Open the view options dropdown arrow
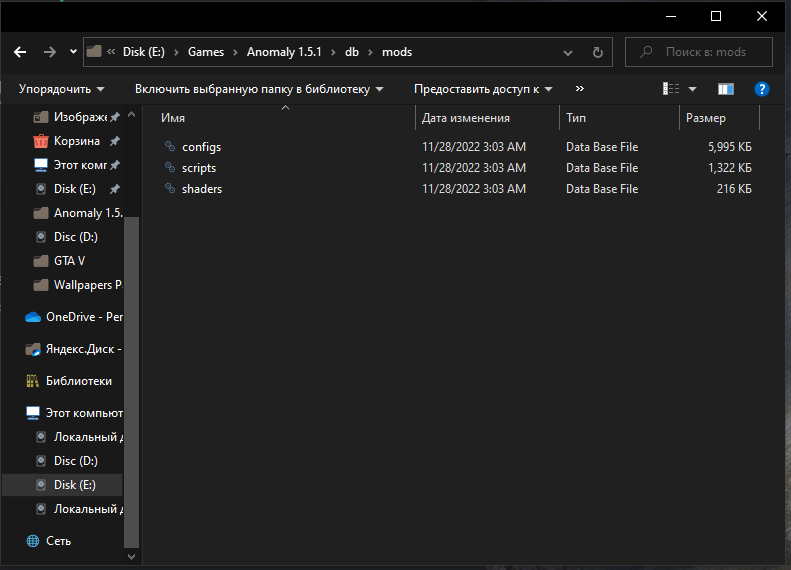This screenshot has height=570, width=791. (x=693, y=89)
